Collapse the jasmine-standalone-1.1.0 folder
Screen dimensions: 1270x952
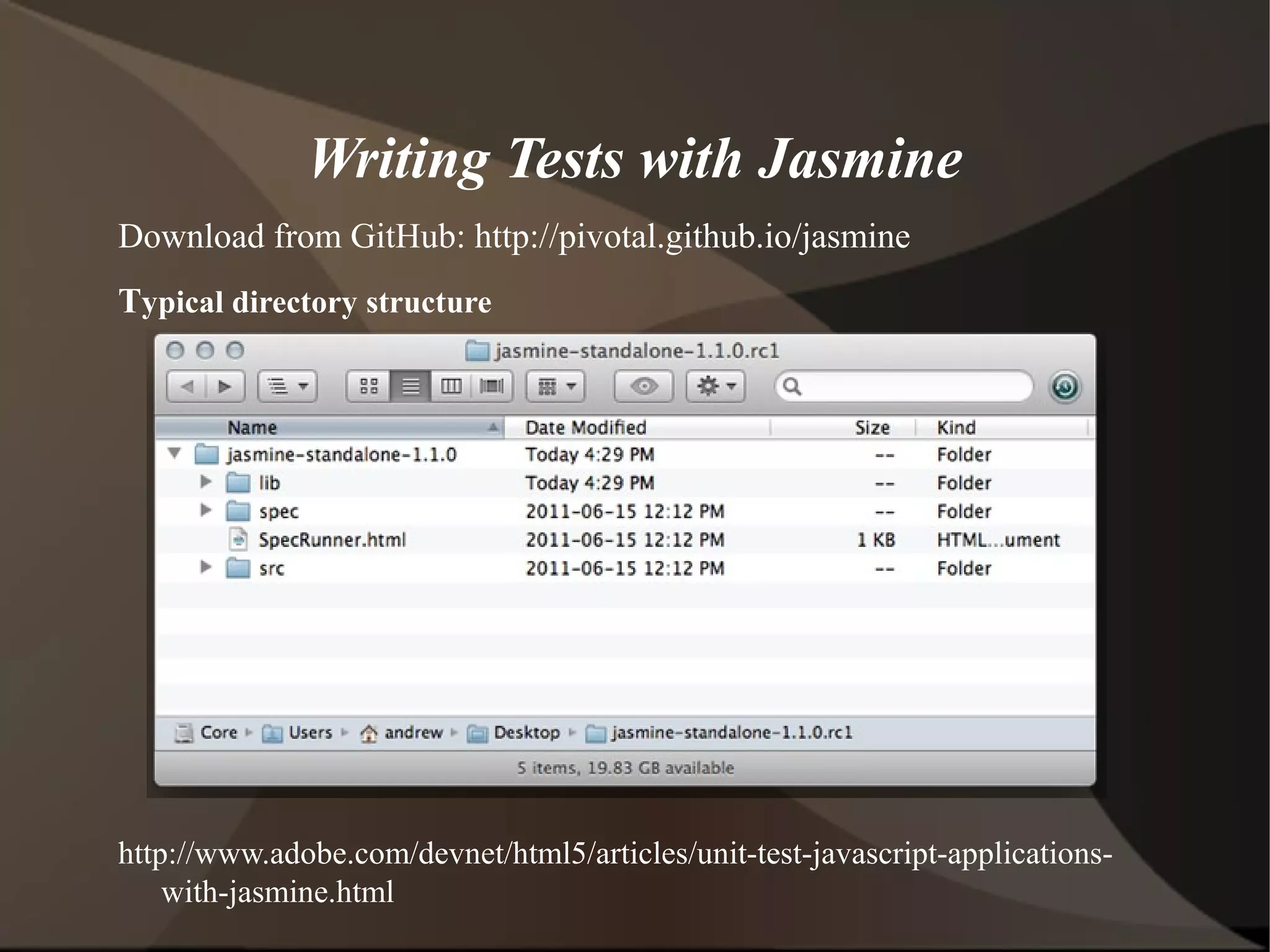[175, 453]
